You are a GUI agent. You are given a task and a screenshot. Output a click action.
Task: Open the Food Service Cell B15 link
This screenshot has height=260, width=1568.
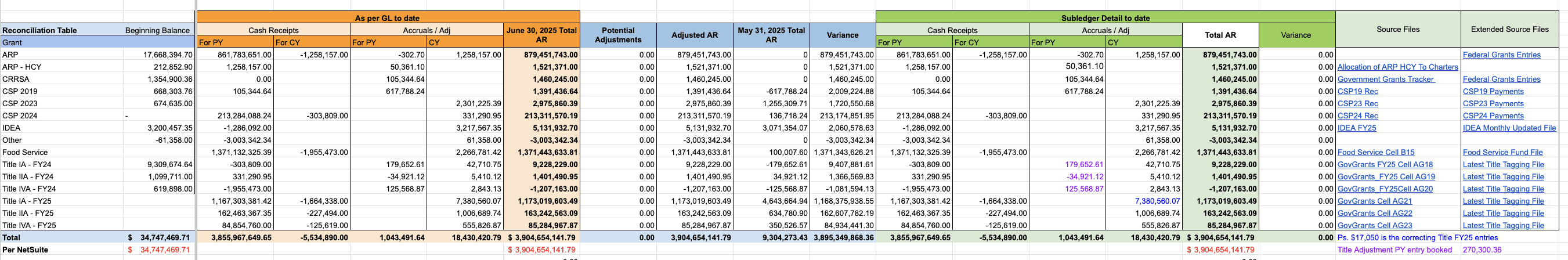tap(1376, 152)
